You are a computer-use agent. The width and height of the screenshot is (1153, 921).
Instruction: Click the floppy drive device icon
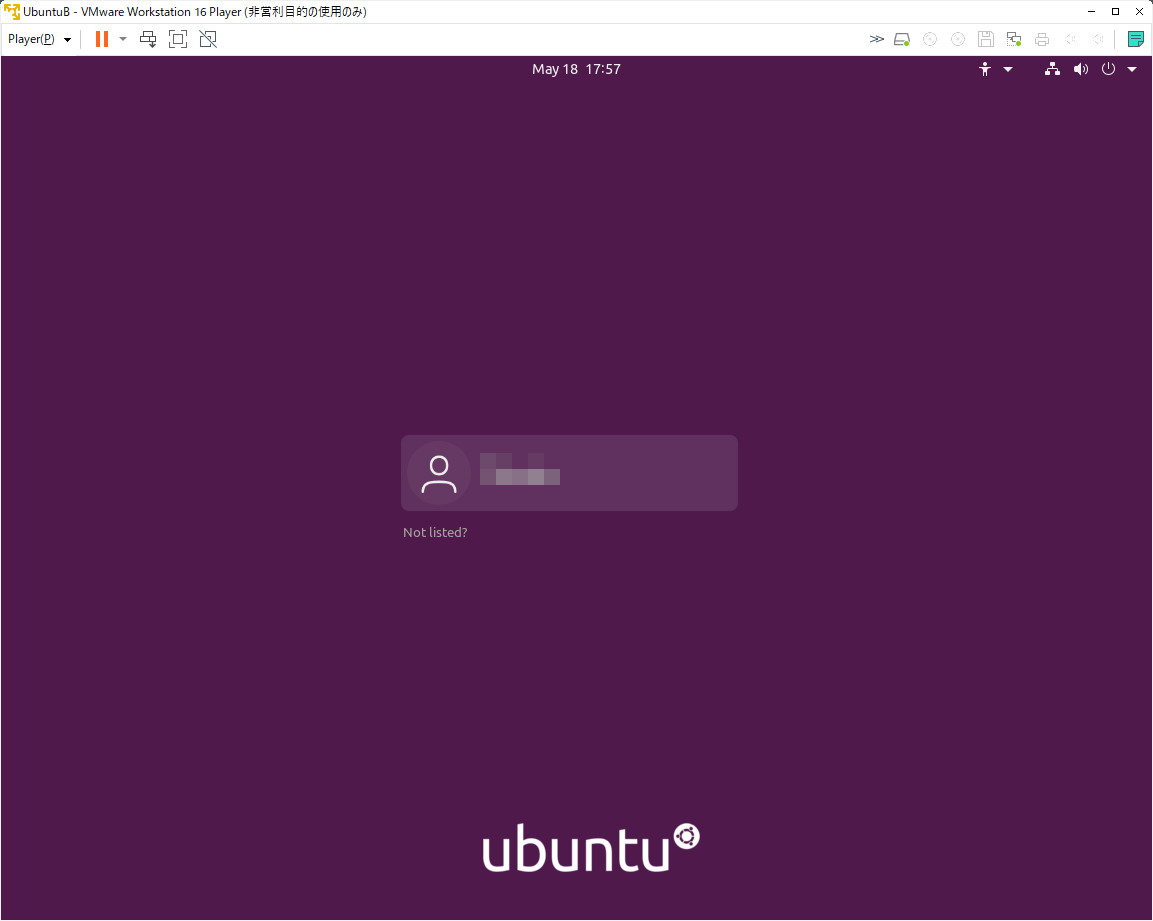pos(986,39)
